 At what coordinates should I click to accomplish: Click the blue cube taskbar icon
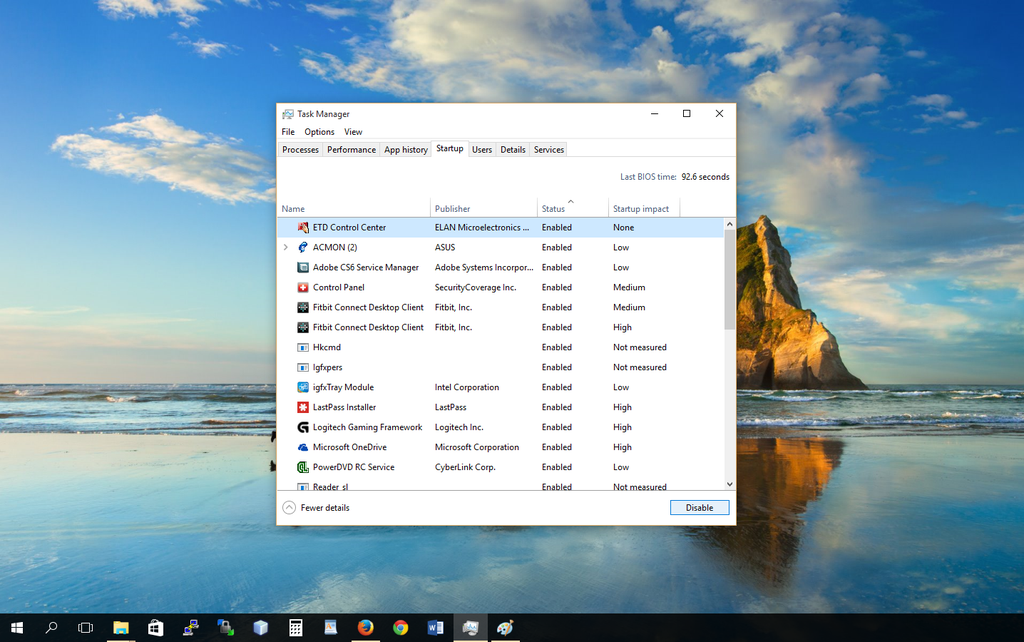[261, 628]
